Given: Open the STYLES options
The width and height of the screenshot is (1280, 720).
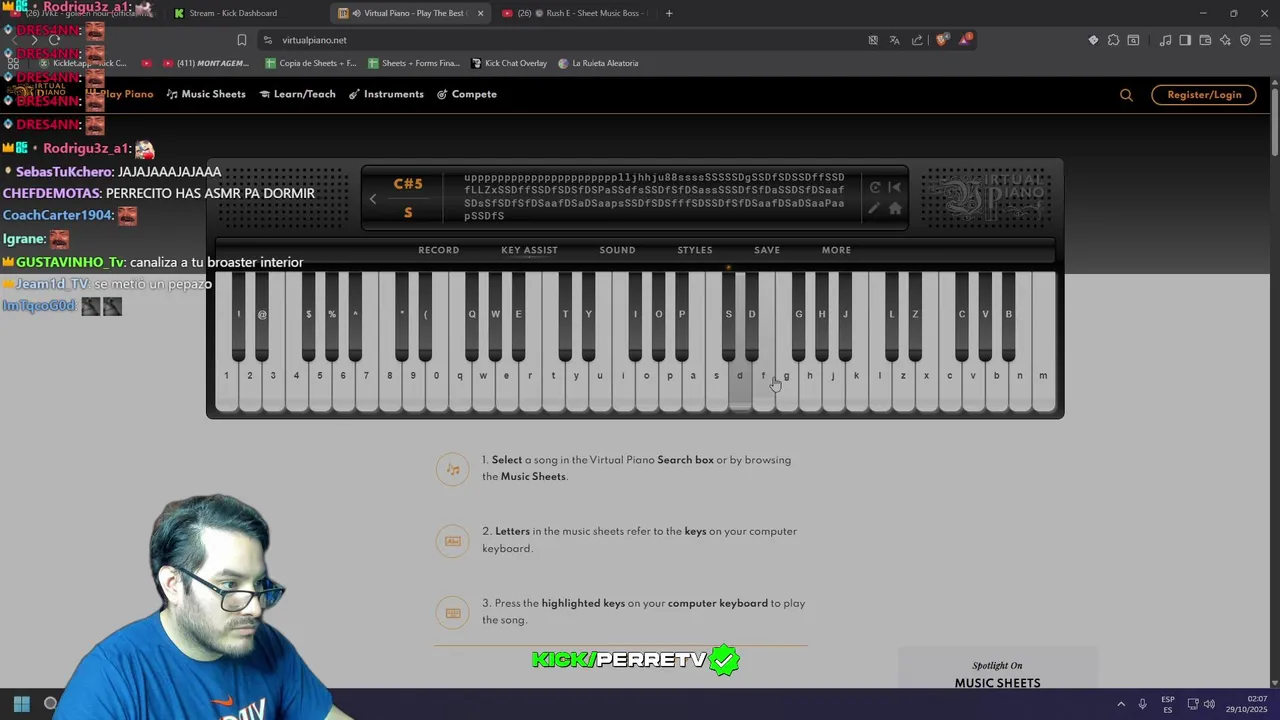Looking at the screenshot, I should point(695,250).
